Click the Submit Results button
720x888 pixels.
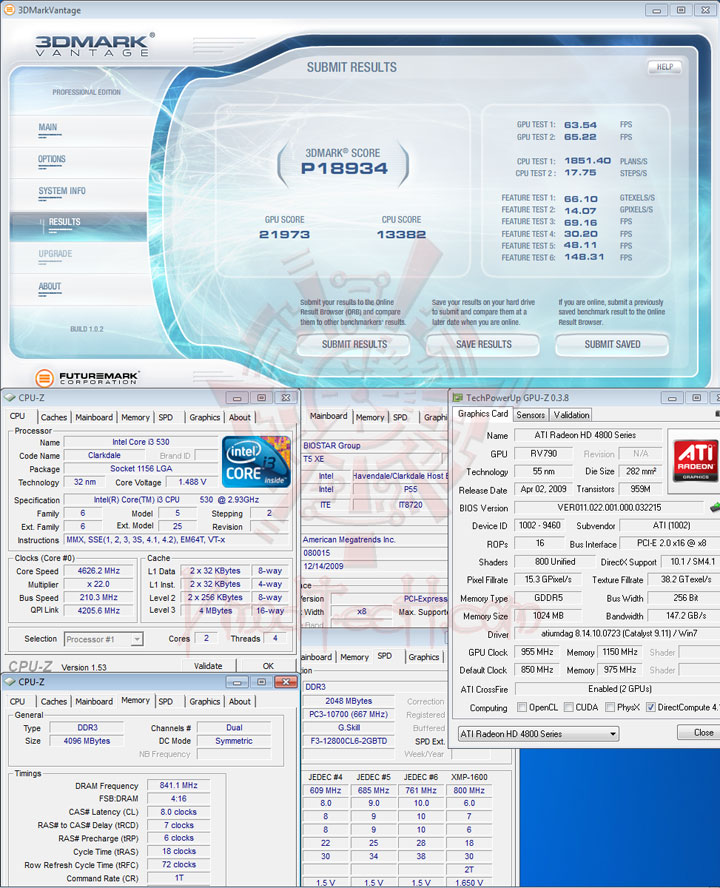point(355,344)
